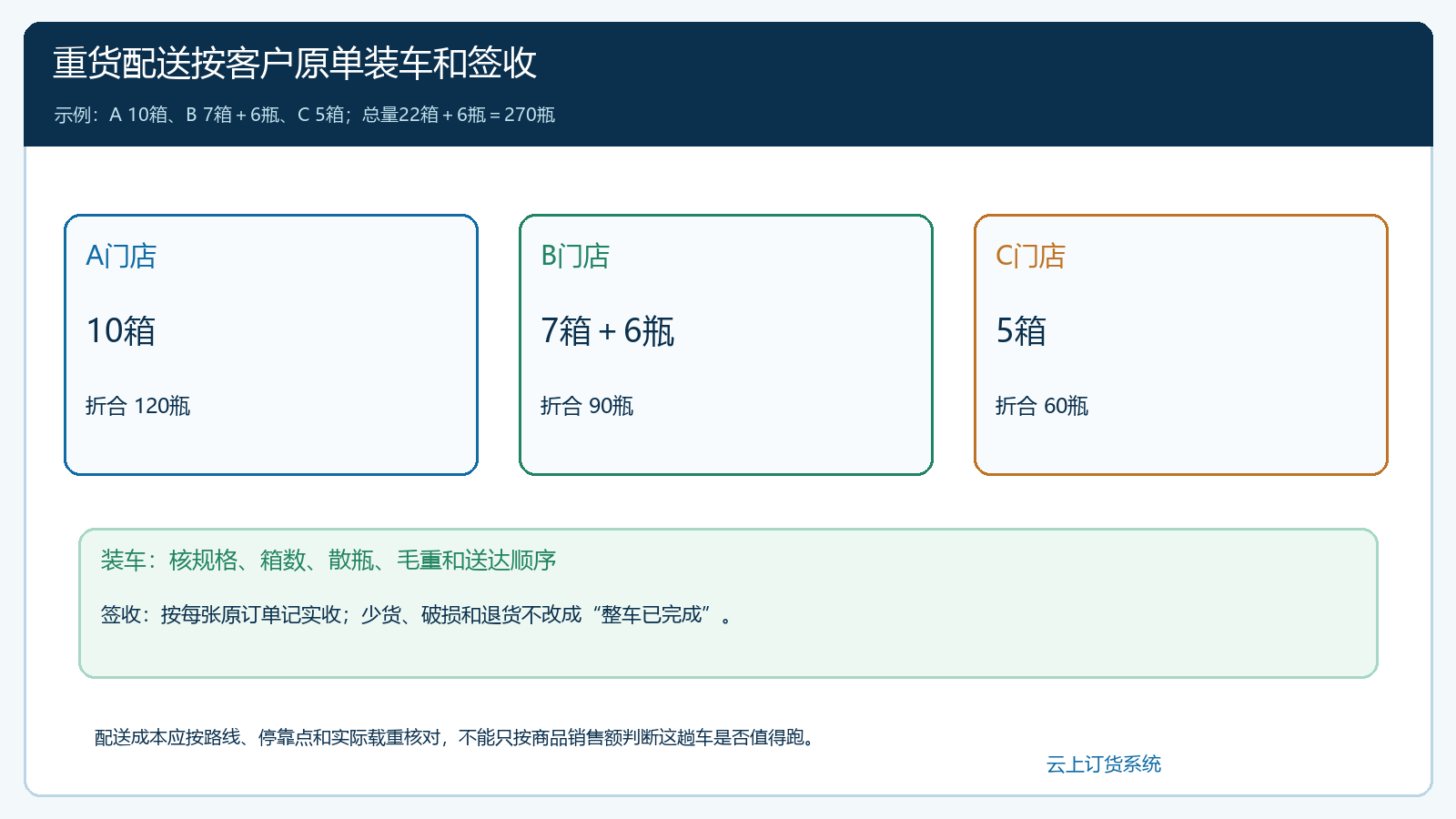Viewport: 1456px width, 819px height.
Task: Click the 签收 instruction sentence
Action: click(x=416, y=615)
